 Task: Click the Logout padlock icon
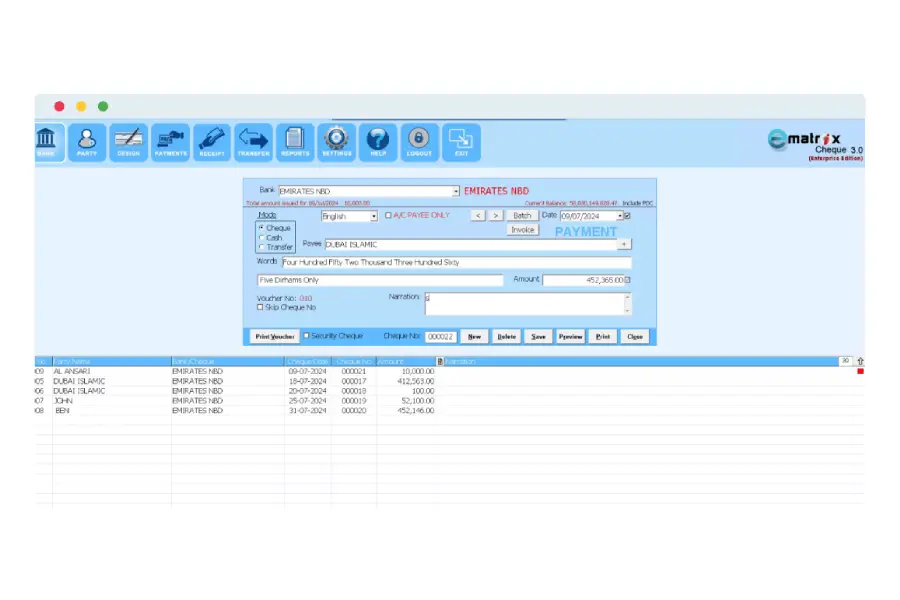point(419,141)
